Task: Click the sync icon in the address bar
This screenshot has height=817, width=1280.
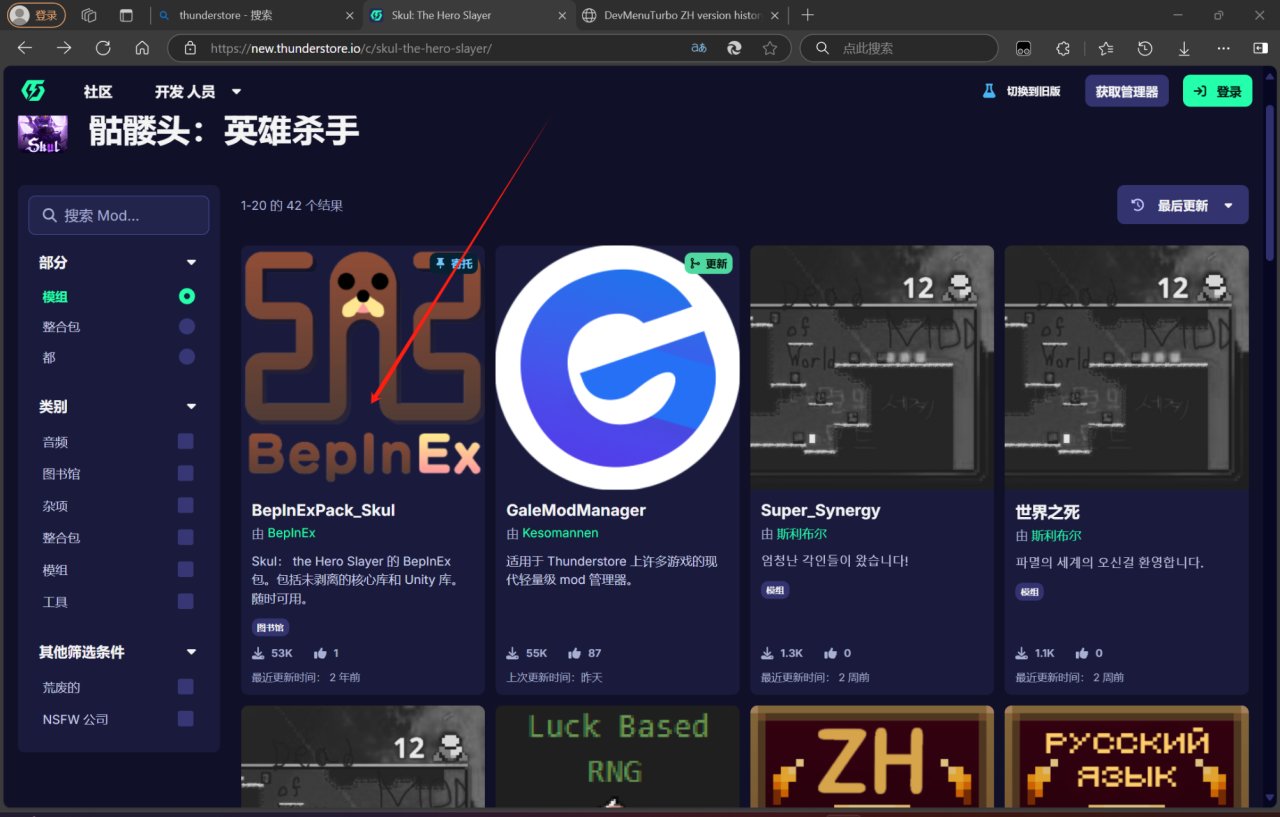Action: (734, 48)
